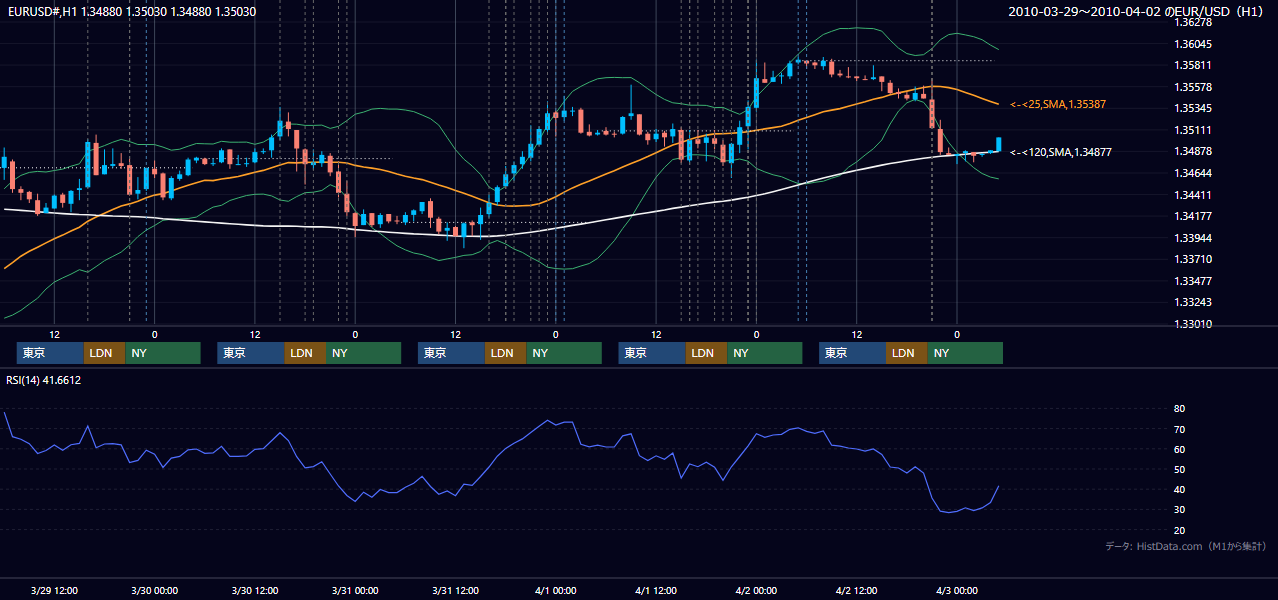Select the 2010-03-29~2010-04-02 EUR/USD chart title

pyautogui.click(x=1137, y=12)
